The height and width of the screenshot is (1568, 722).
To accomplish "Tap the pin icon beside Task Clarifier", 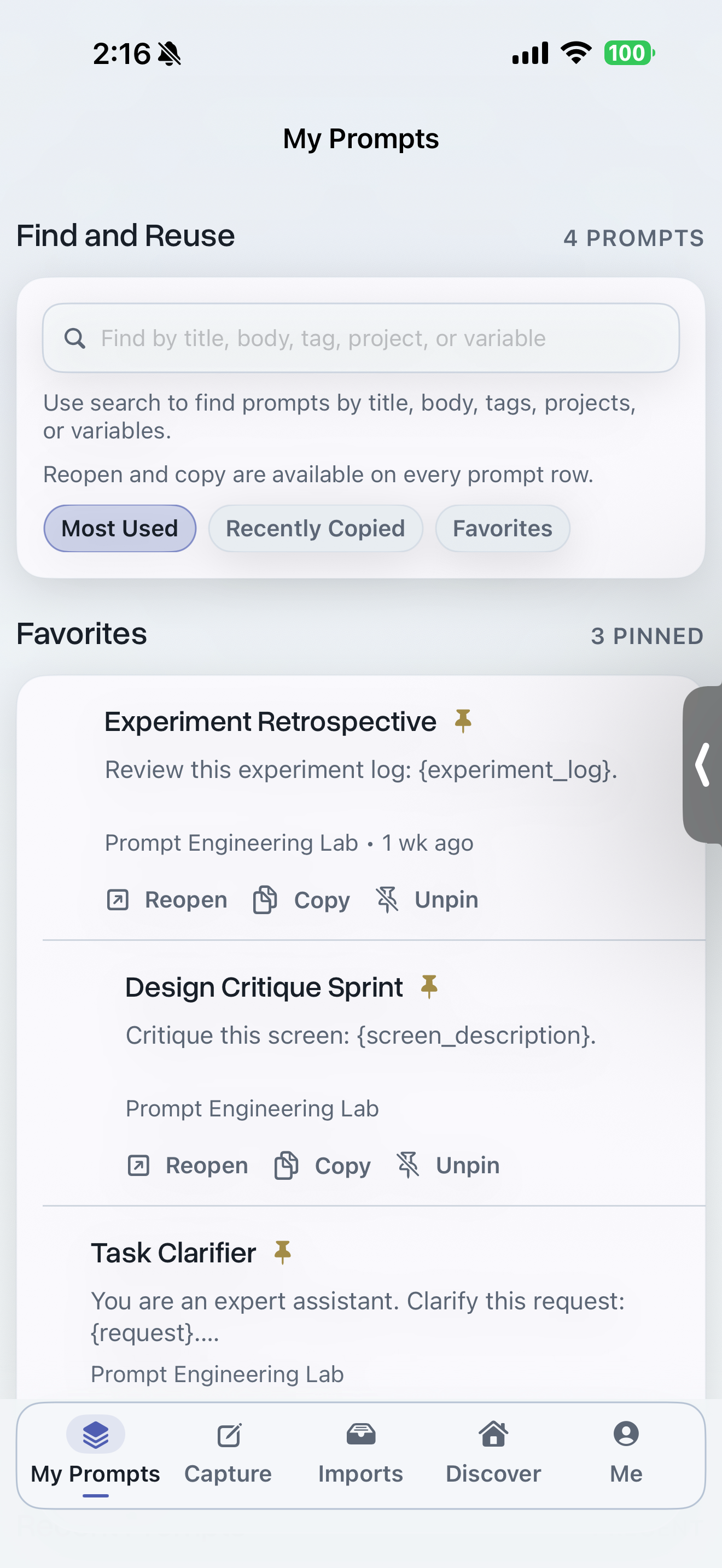I will 282,1253.
